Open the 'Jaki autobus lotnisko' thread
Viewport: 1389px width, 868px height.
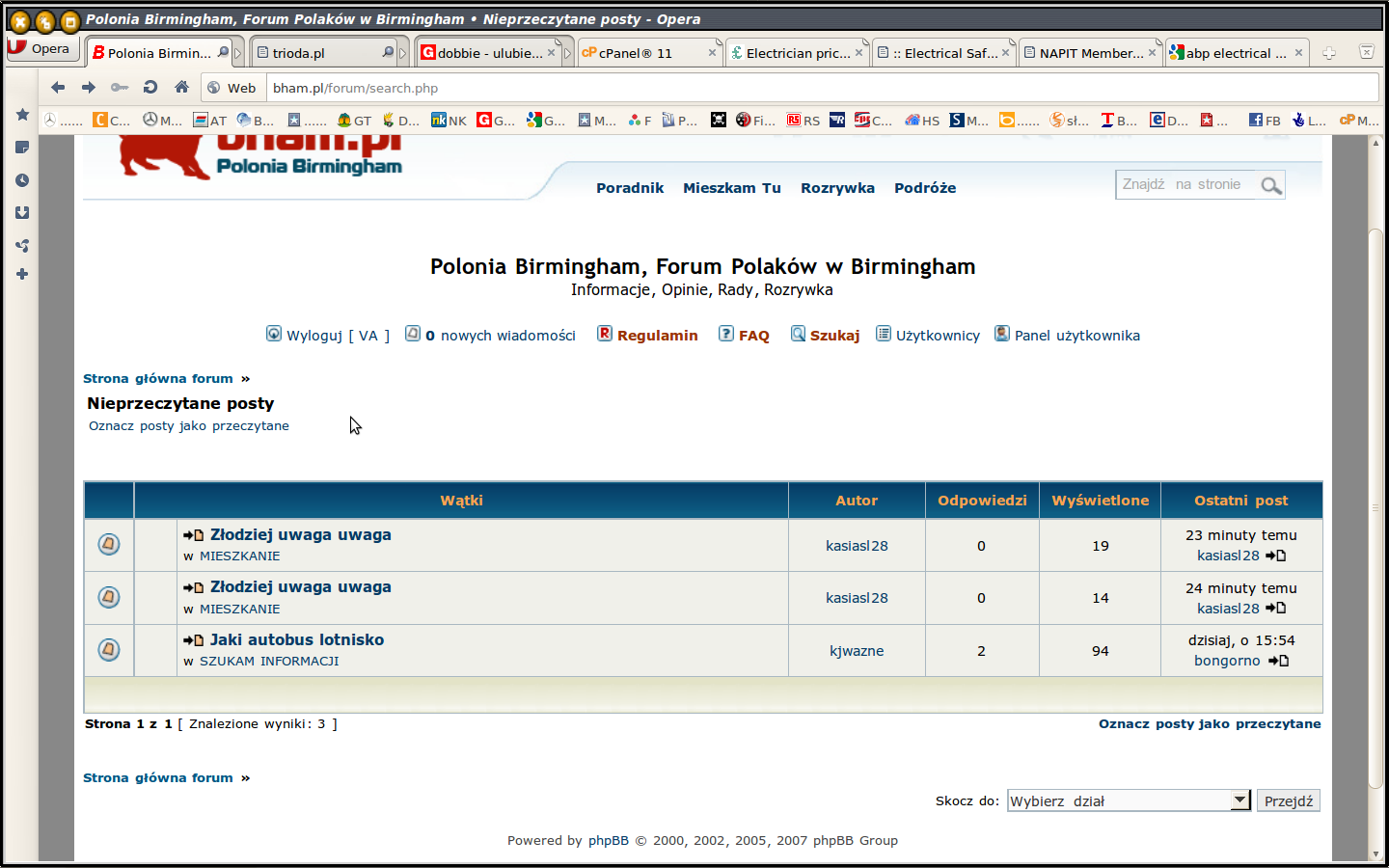click(296, 639)
